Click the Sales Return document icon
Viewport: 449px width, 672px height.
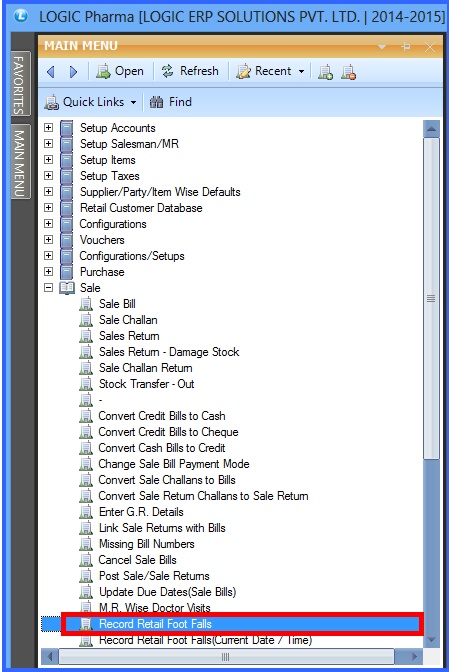[x=86, y=336]
